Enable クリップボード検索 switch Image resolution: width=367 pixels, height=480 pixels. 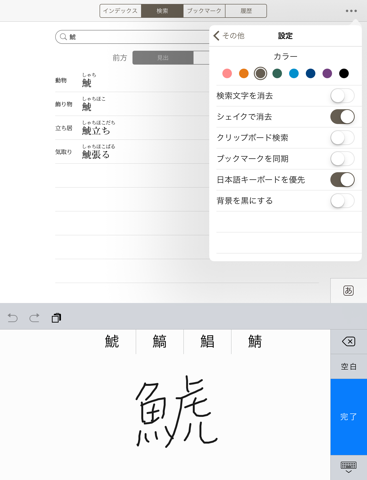(342, 138)
